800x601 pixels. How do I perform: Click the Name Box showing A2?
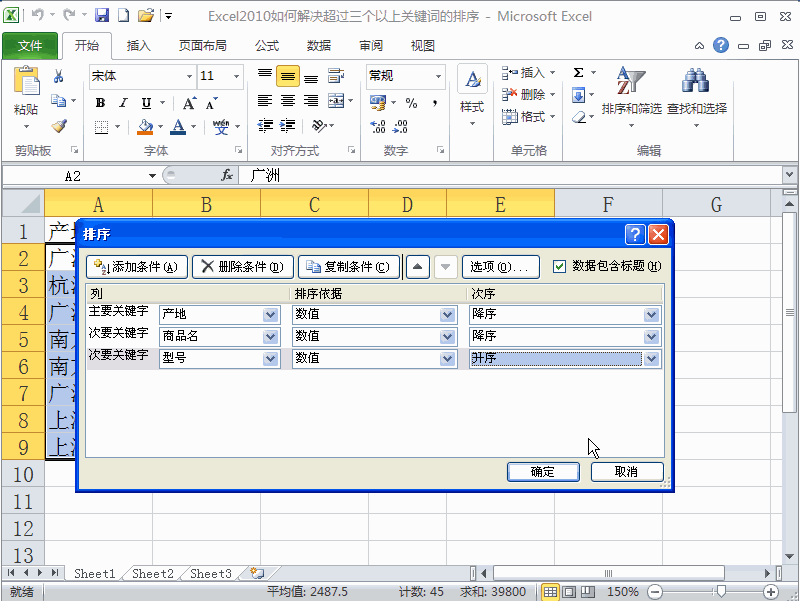pyautogui.click(x=73, y=176)
